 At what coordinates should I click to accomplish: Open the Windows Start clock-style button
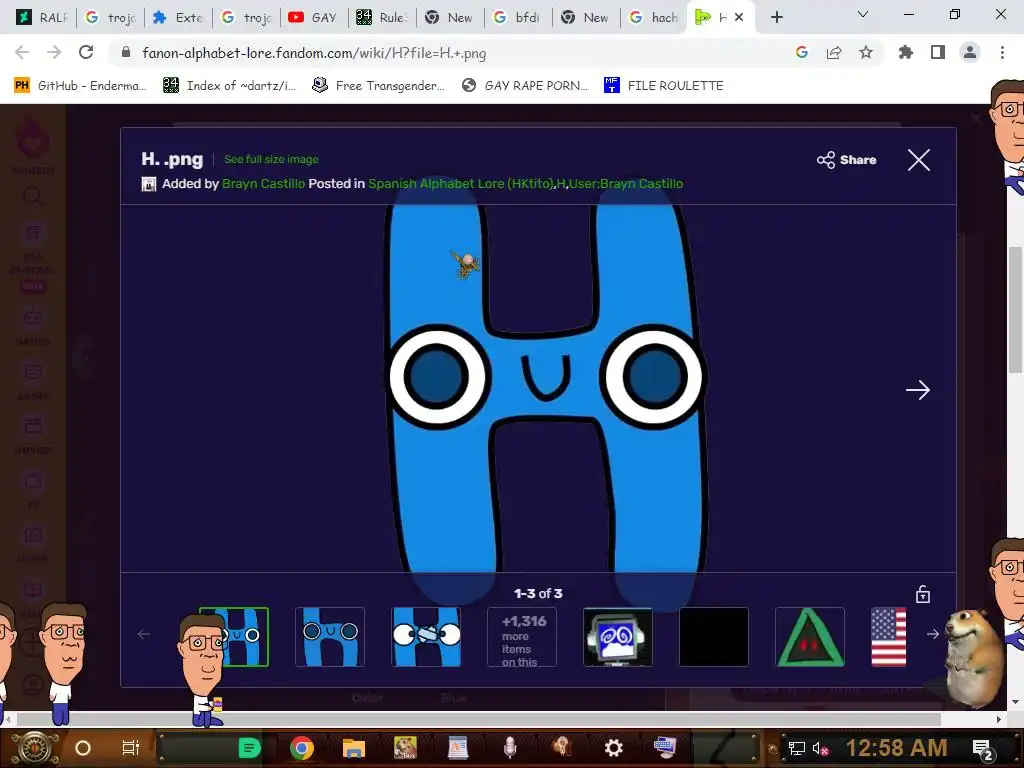35,748
